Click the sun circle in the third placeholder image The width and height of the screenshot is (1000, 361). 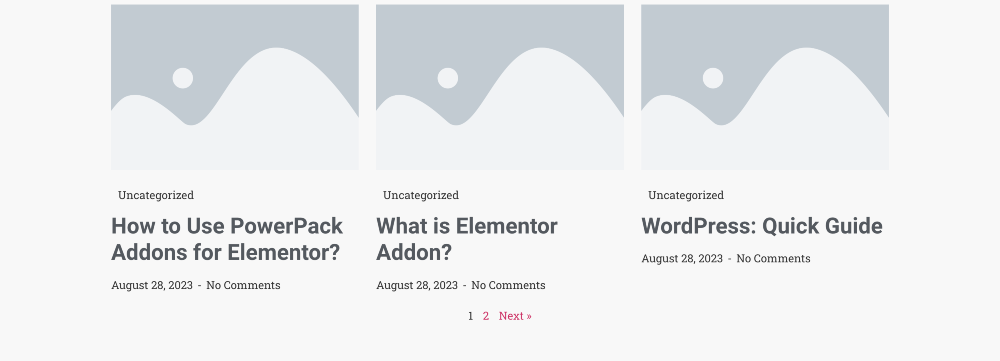[x=713, y=78]
